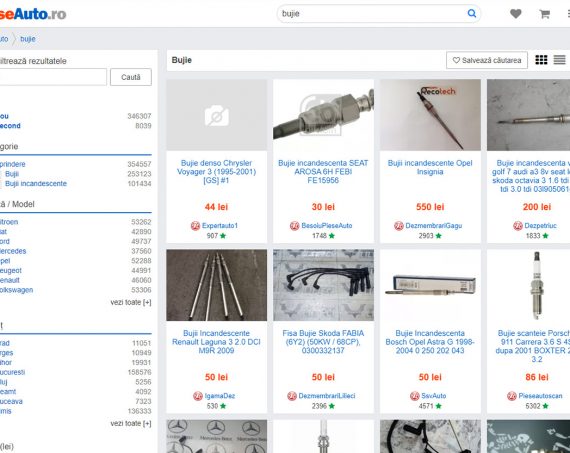Open Opel Insignia glow plugs photo
This screenshot has height=453, width=570.
(430, 115)
